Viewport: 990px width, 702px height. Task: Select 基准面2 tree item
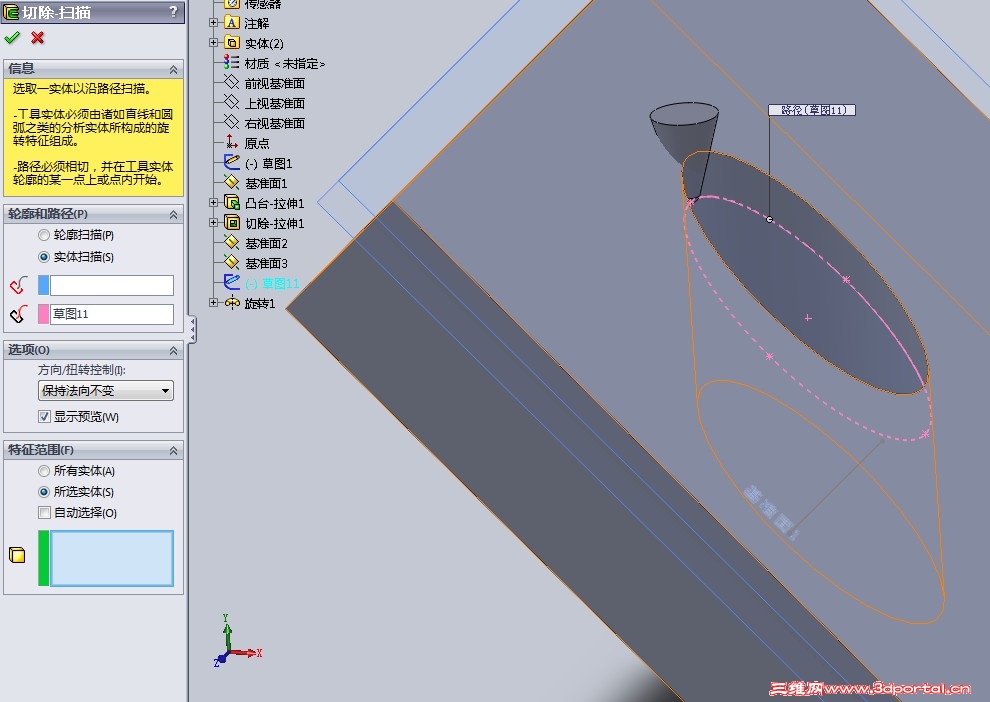[x=266, y=243]
